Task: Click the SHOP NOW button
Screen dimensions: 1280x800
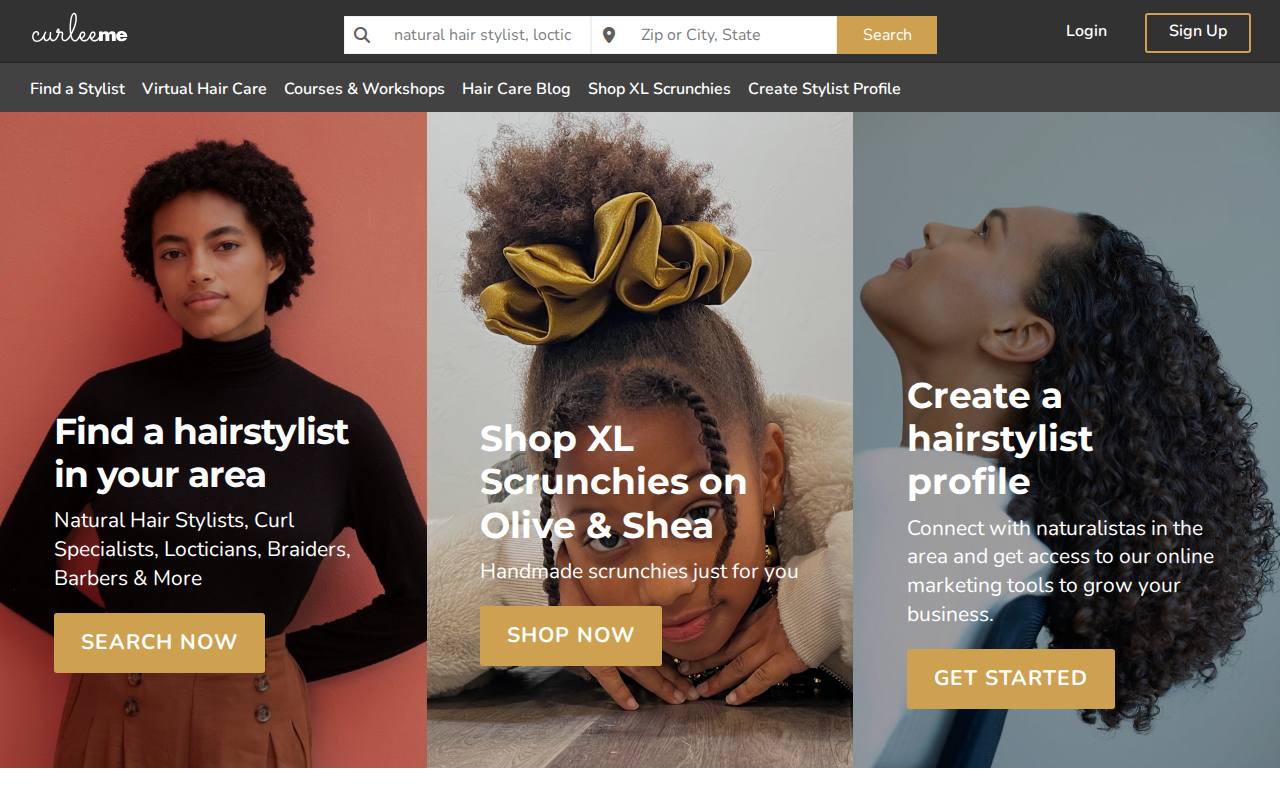Action: tap(571, 635)
